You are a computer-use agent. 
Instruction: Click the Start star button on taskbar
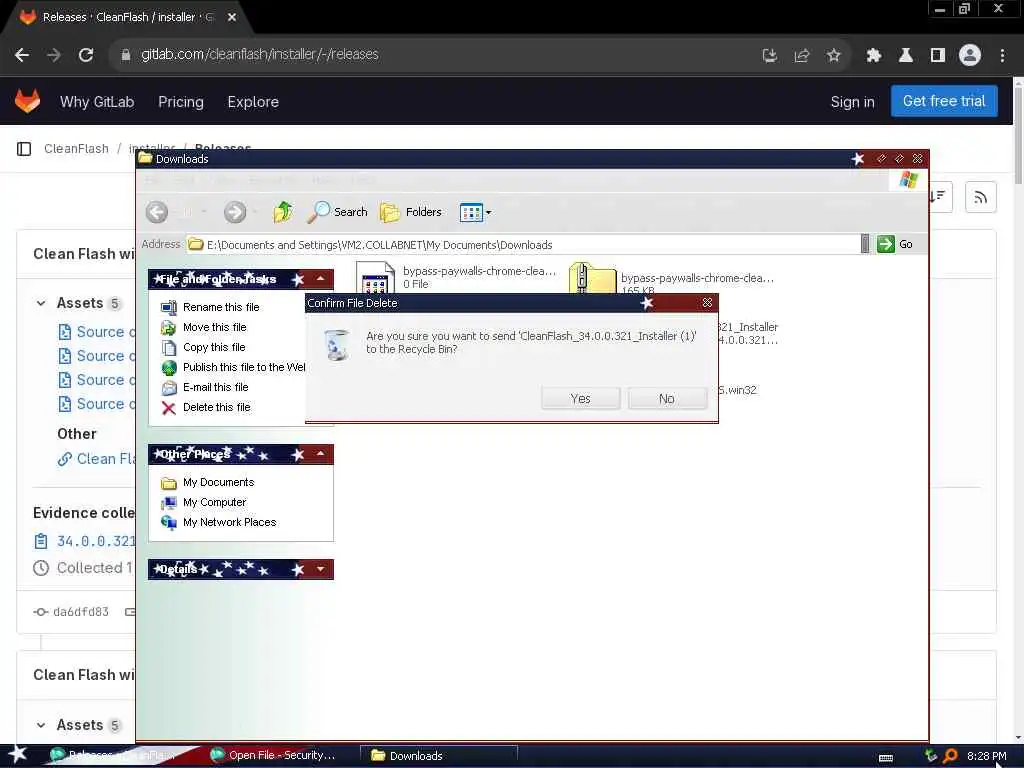tap(17, 754)
